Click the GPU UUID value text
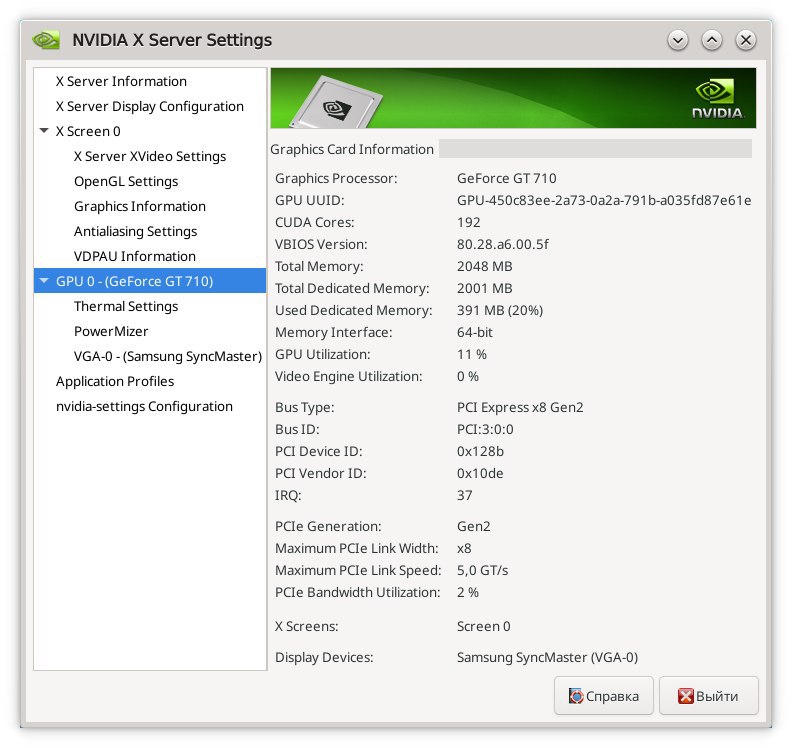Viewport: 792px width, 748px height. click(x=604, y=200)
